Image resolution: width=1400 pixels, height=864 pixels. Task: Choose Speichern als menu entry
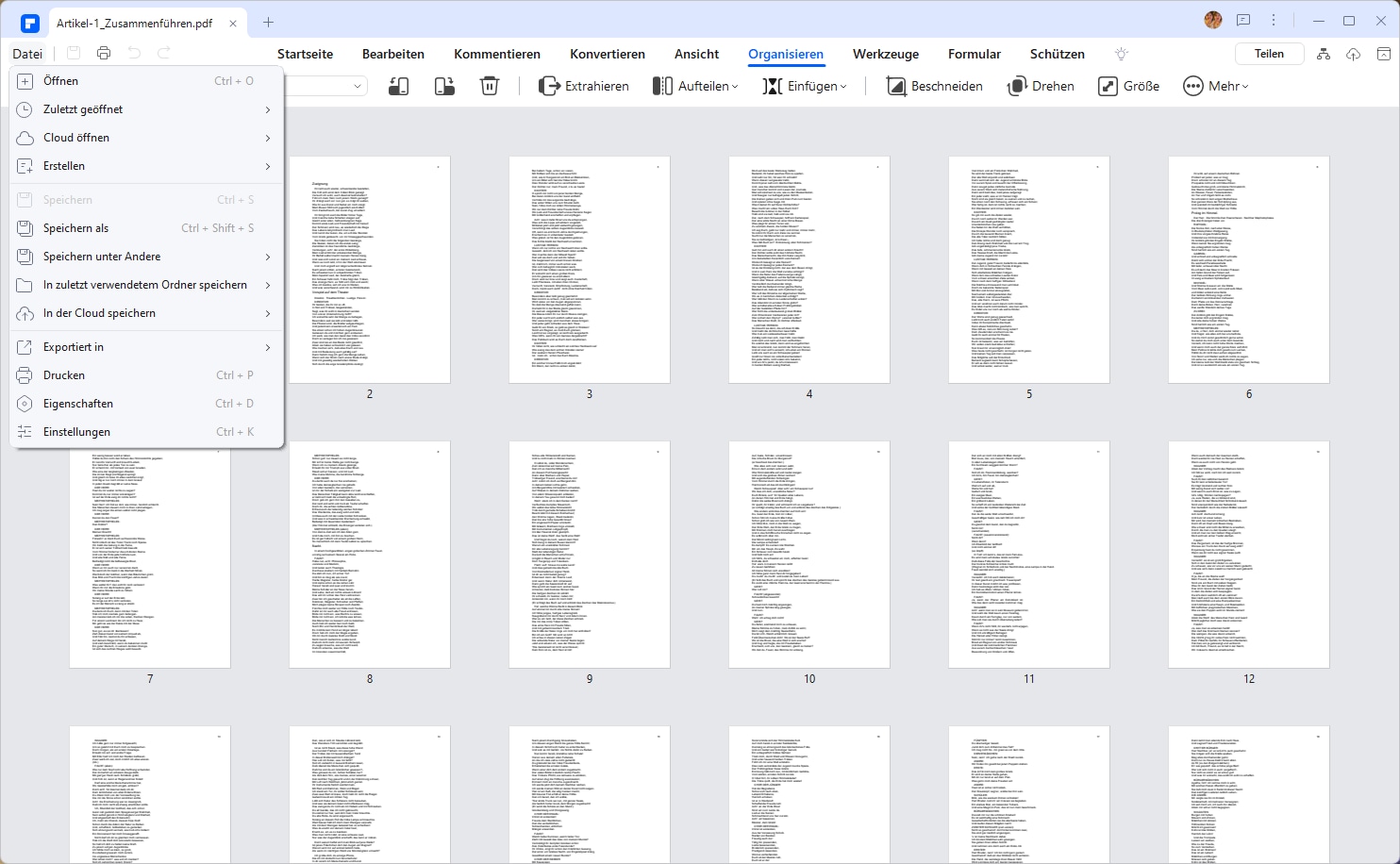pos(146,228)
